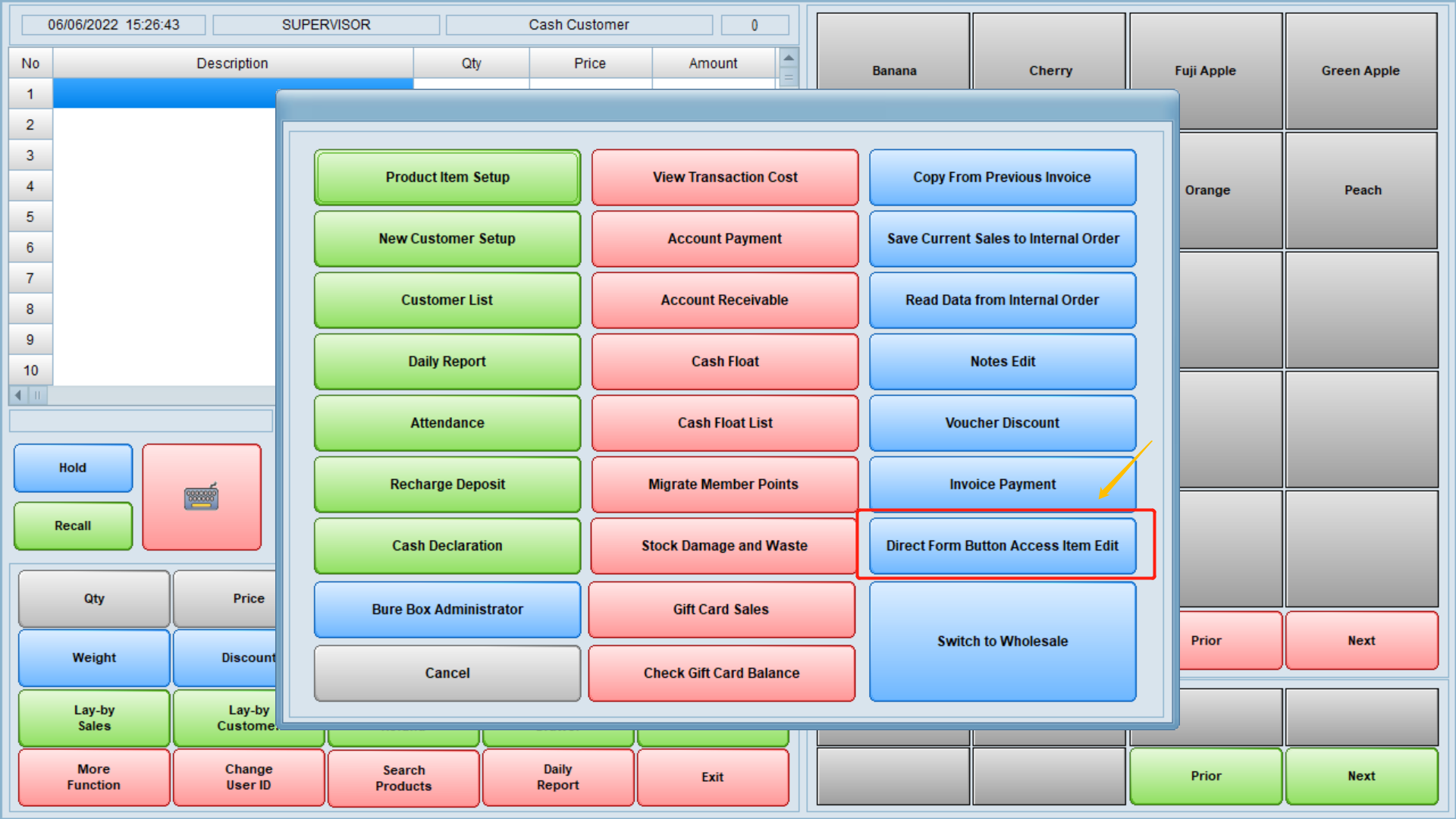The image size is (1456, 819).
Task: Open the Customer List
Action: click(x=447, y=300)
